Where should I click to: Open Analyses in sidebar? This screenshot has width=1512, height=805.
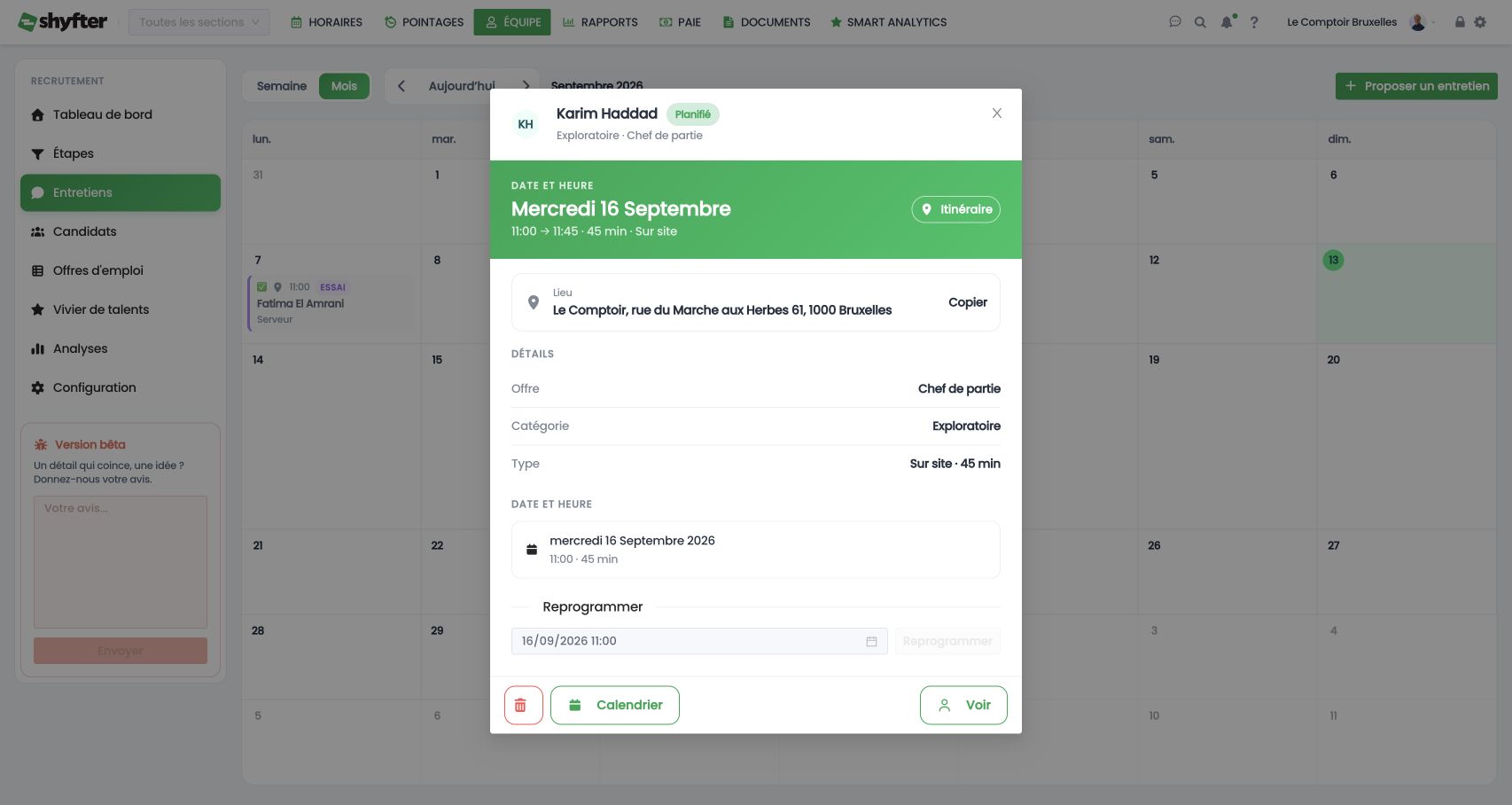(x=121, y=348)
